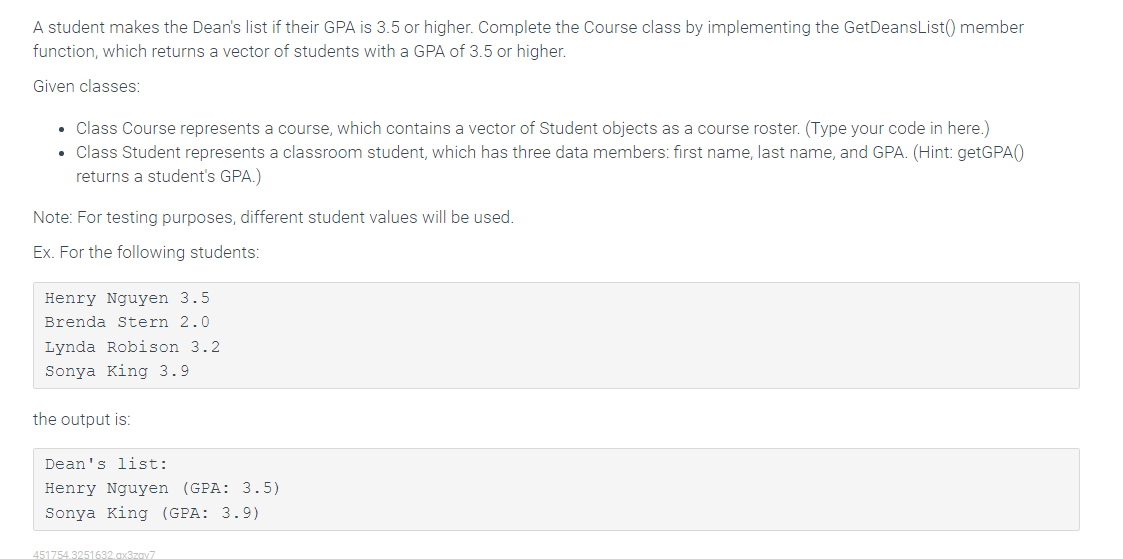Screen dimensions: 1123x559
Task: Click the 'Henry Nguyen (GPA: 3.5)' output line
Action: coord(163,488)
